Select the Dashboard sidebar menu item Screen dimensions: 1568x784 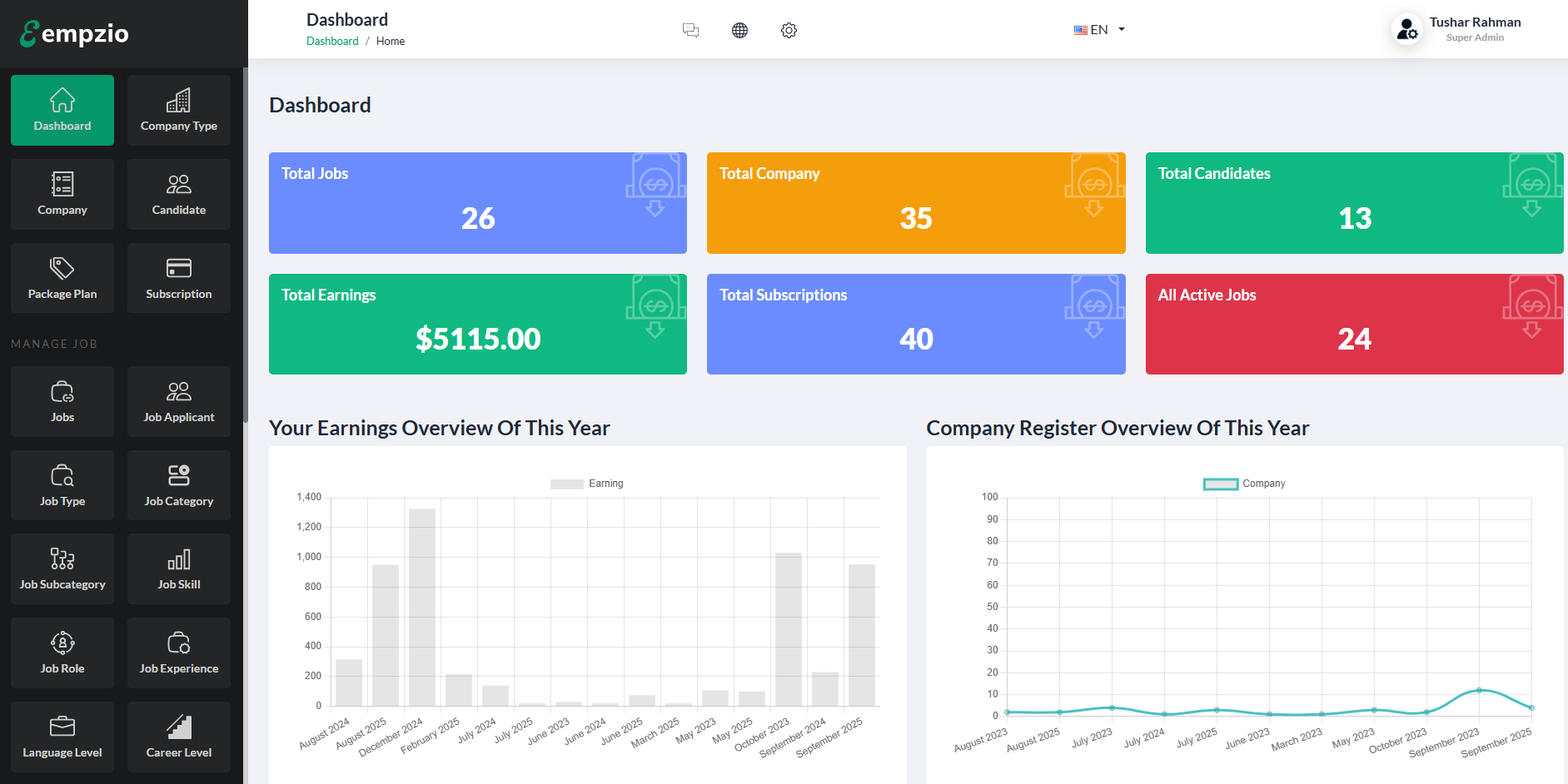tap(62, 110)
